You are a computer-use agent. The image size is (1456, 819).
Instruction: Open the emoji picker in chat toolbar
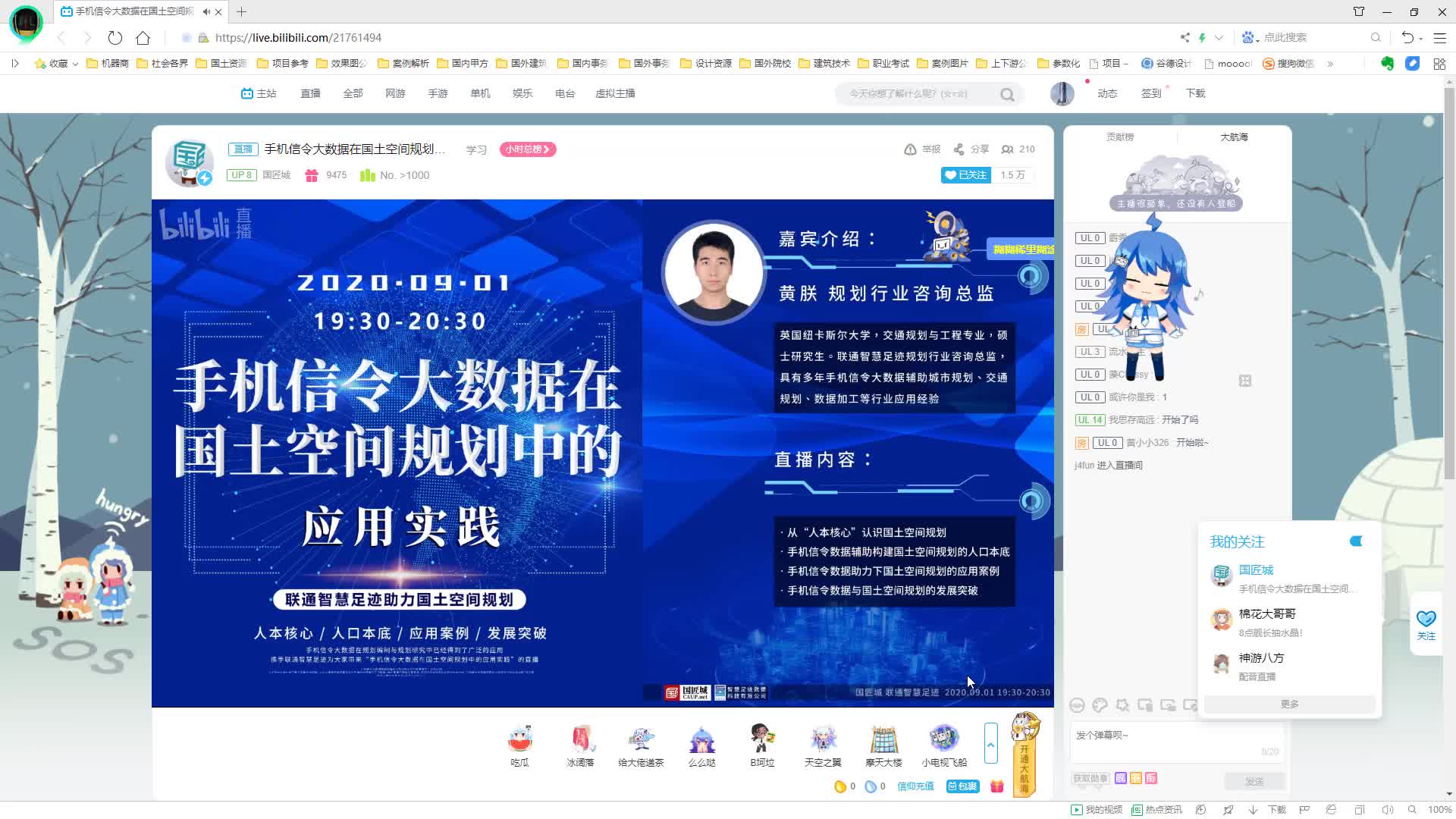pos(1077,705)
